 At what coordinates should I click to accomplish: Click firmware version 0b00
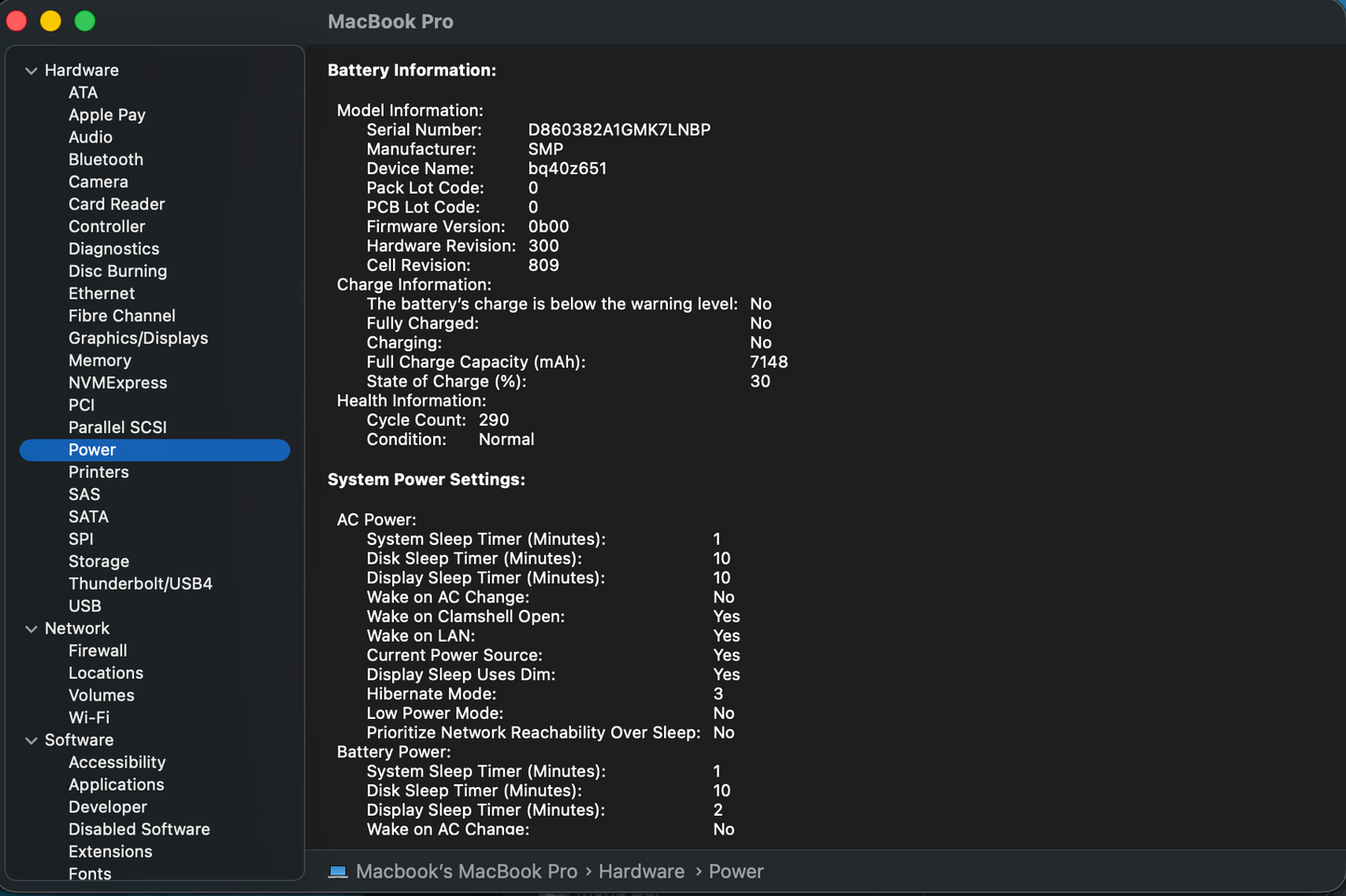click(x=549, y=227)
